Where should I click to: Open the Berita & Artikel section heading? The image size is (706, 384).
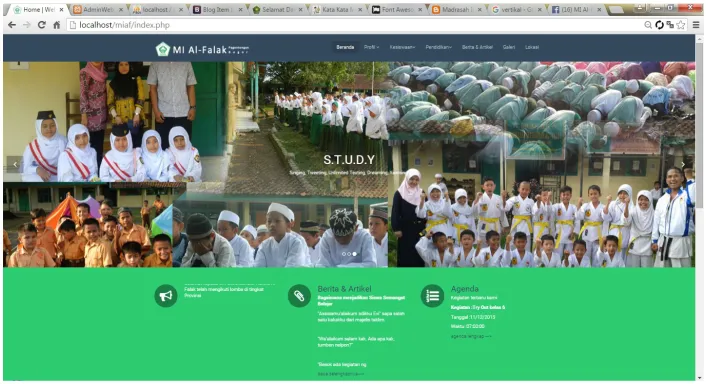344,289
